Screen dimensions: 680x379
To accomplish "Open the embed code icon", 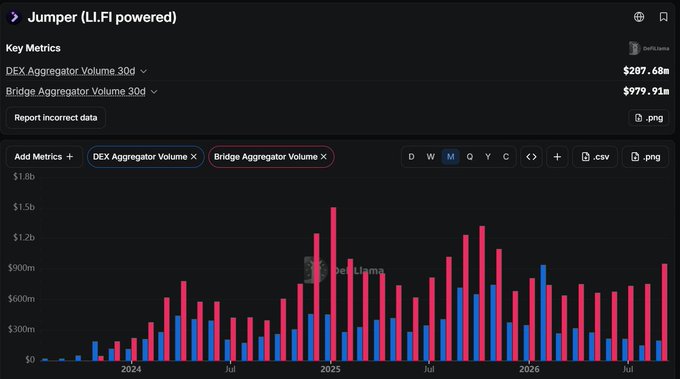I will tap(531, 157).
